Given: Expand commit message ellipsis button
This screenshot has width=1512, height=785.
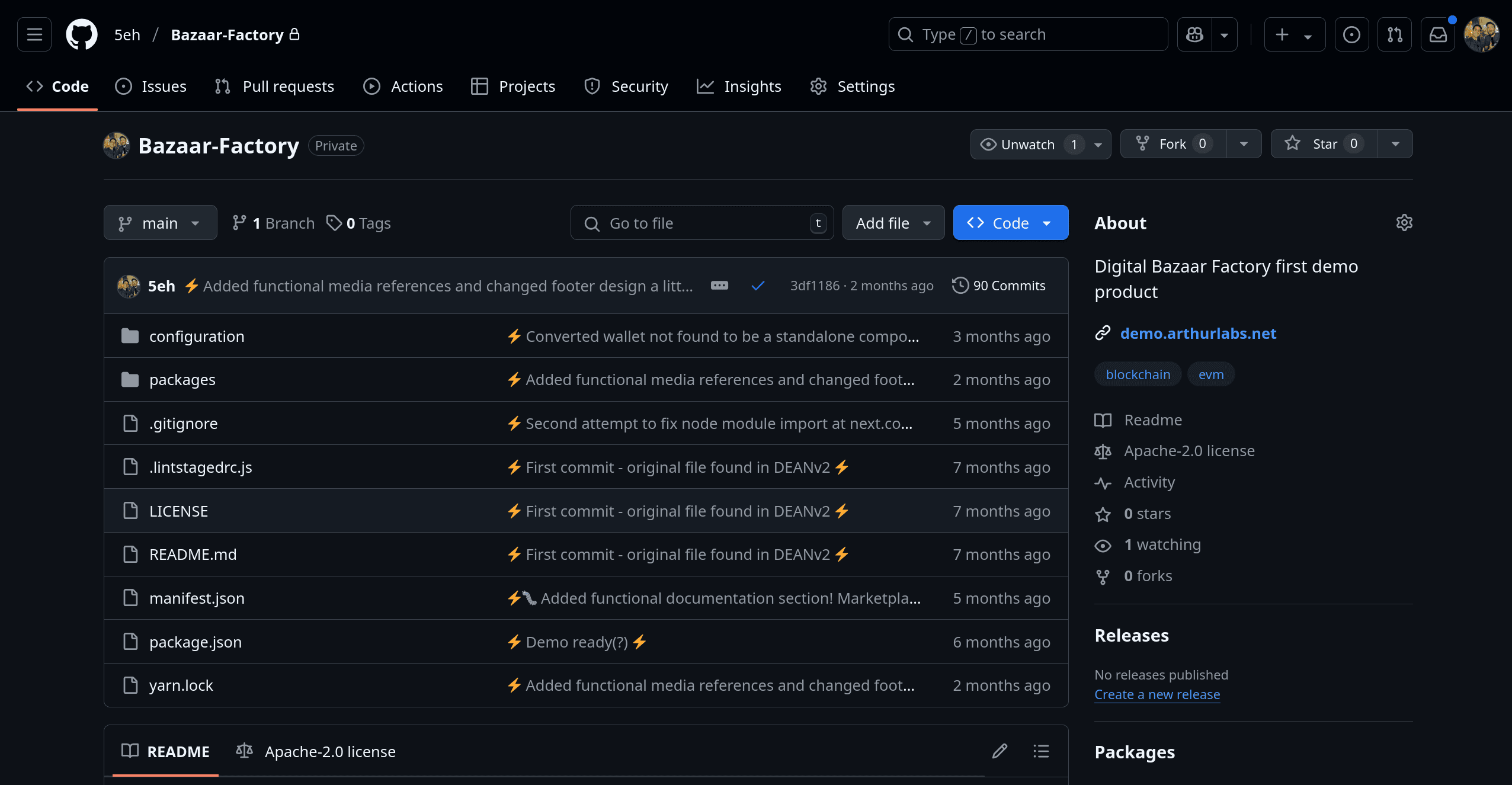Looking at the screenshot, I should click(x=719, y=286).
